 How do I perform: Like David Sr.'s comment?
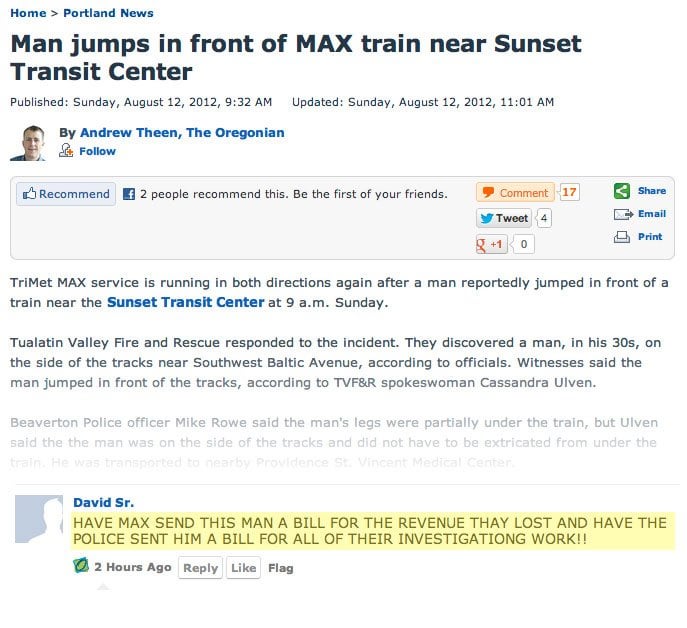(x=244, y=568)
